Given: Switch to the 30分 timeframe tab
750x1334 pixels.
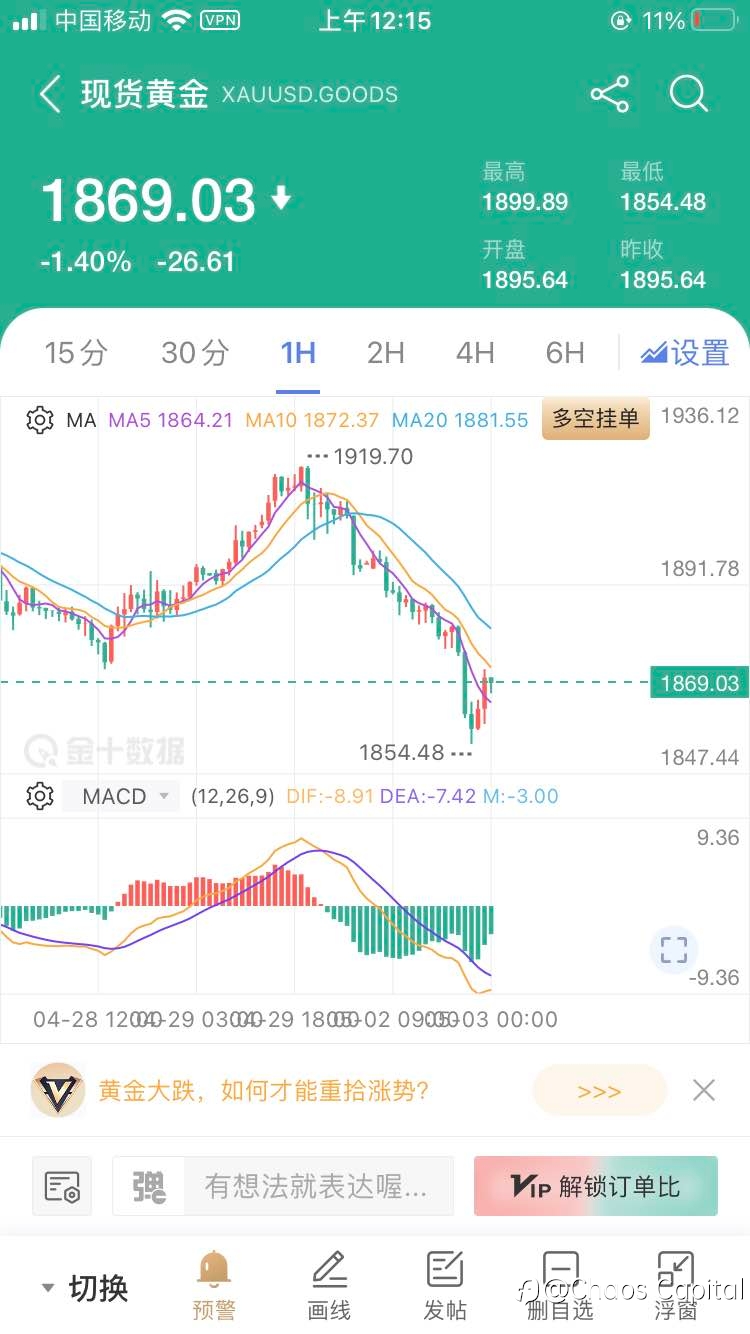Looking at the screenshot, I should coord(195,352).
